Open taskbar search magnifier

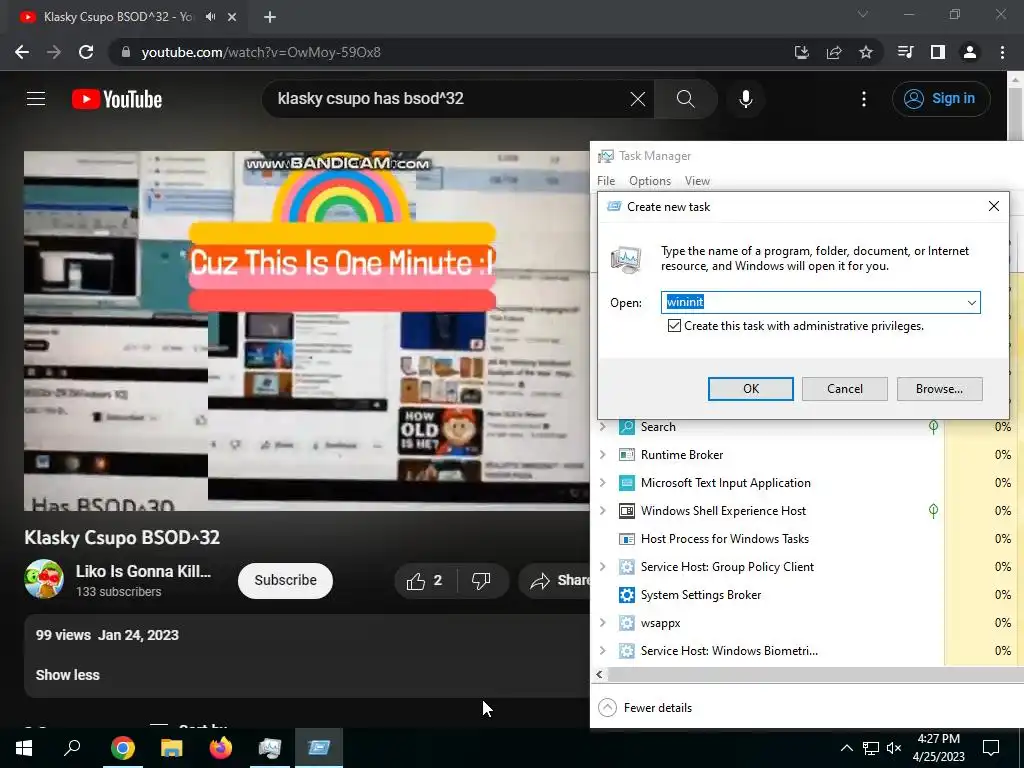point(72,748)
